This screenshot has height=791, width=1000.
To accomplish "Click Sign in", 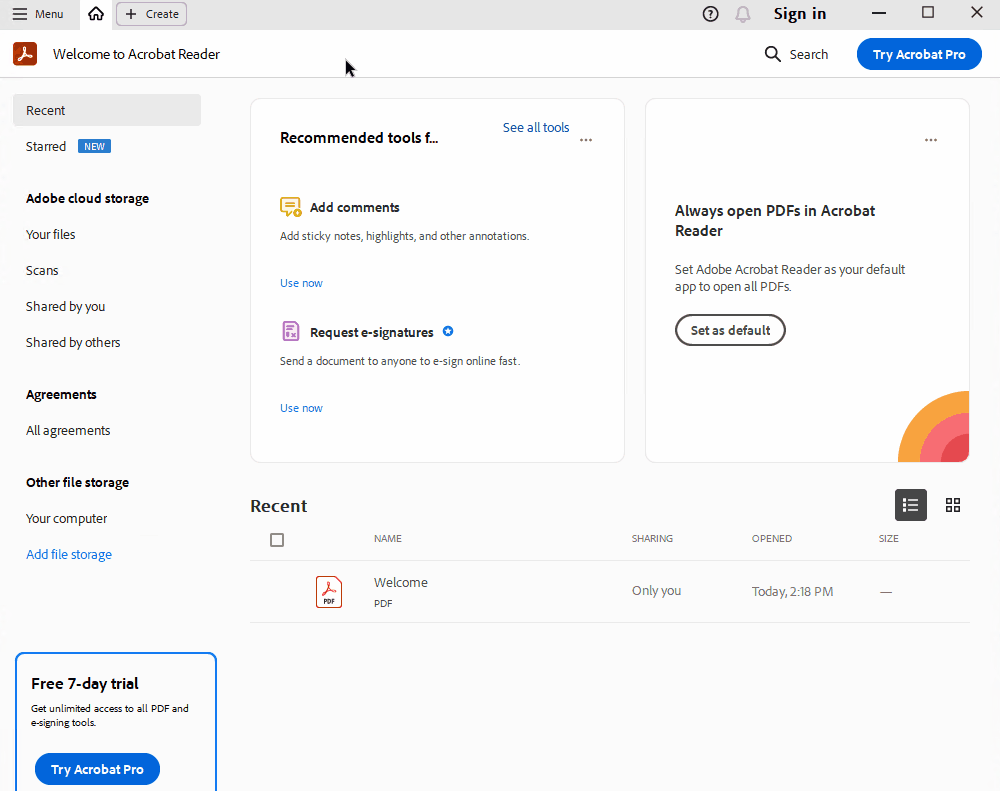I will tap(800, 14).
